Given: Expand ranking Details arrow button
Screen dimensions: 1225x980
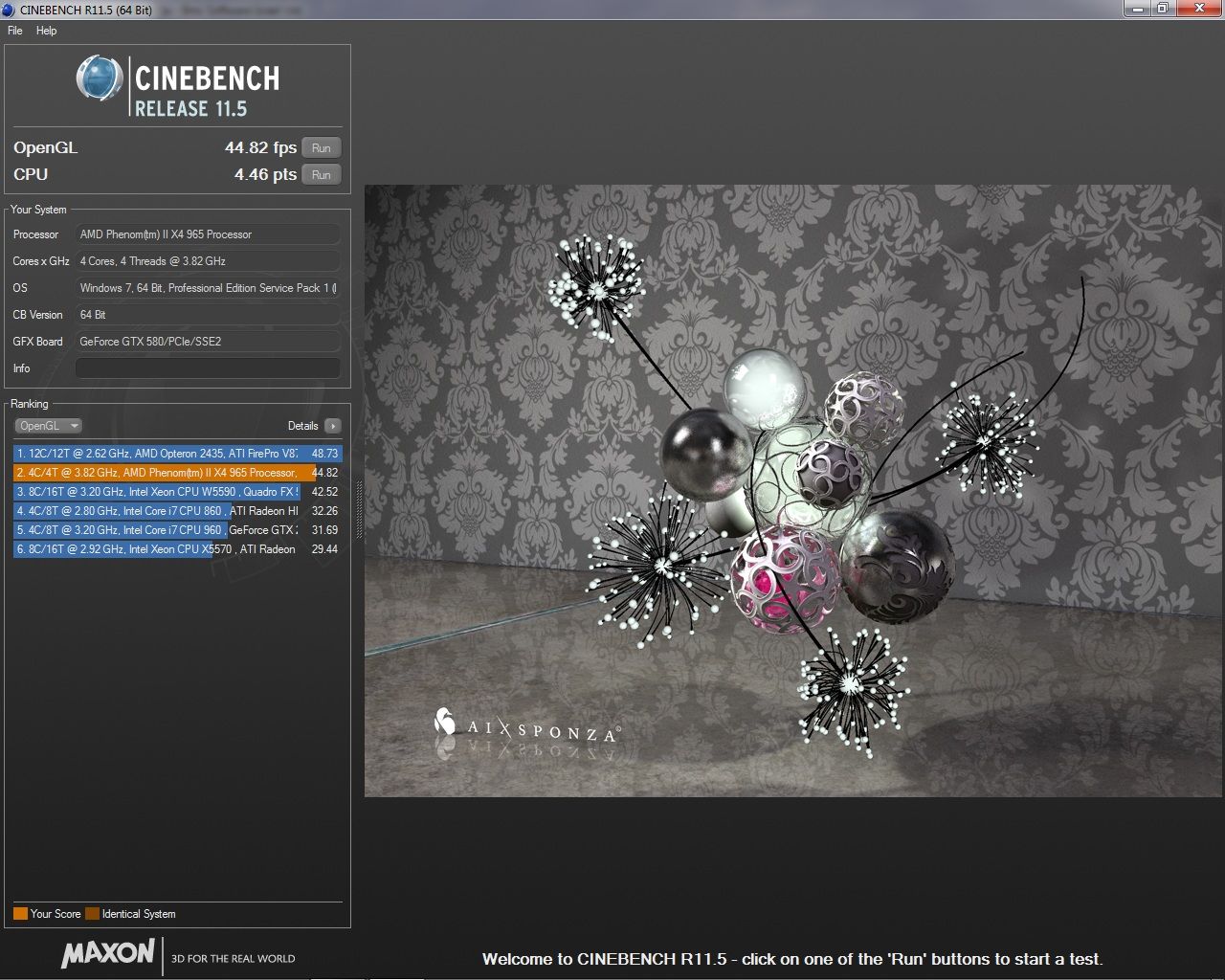Looking at the screenshot, I should [x=332, y=426].
